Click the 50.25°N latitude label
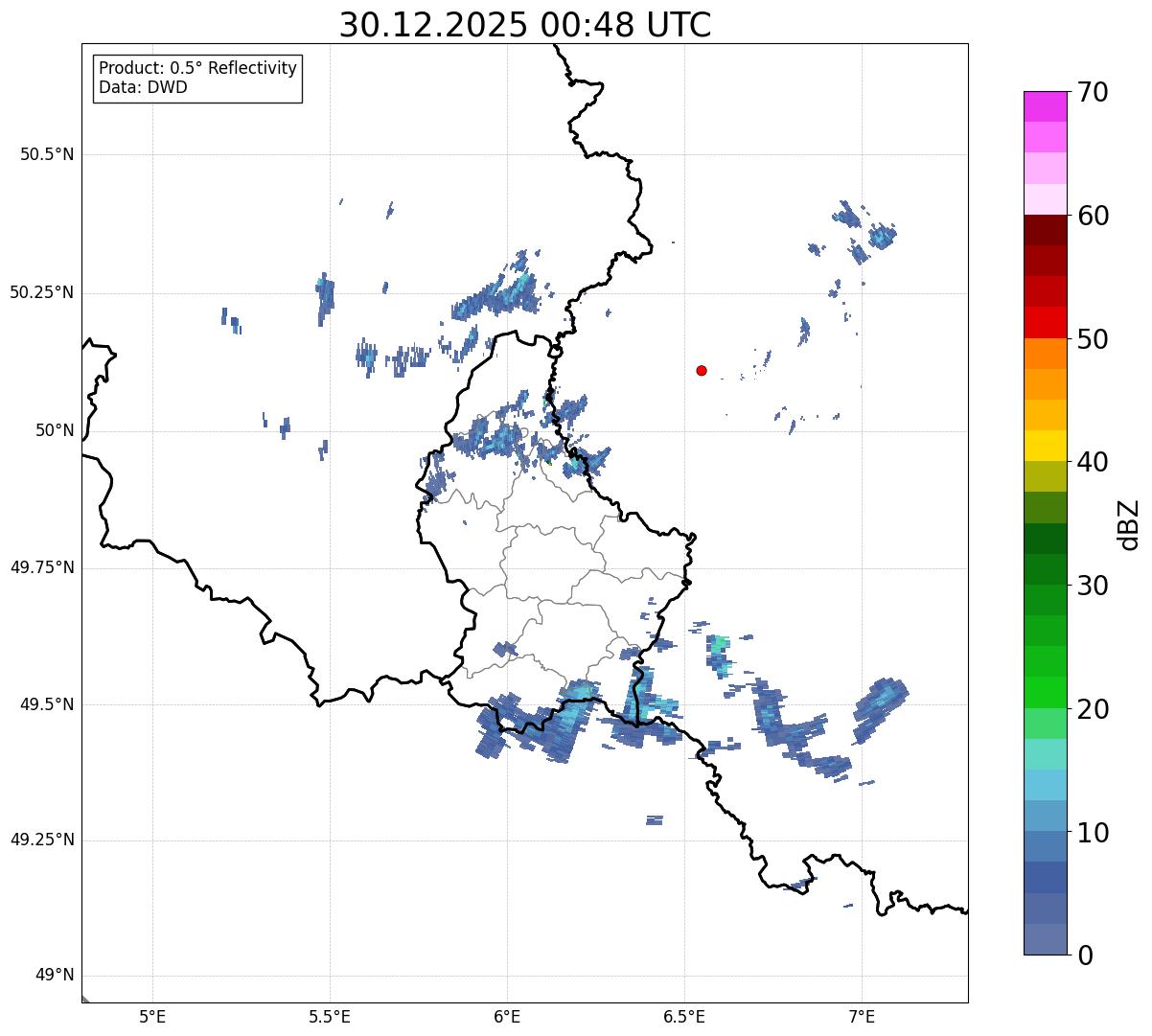This screenshot has height=1036, width=1152. [42, 292]
